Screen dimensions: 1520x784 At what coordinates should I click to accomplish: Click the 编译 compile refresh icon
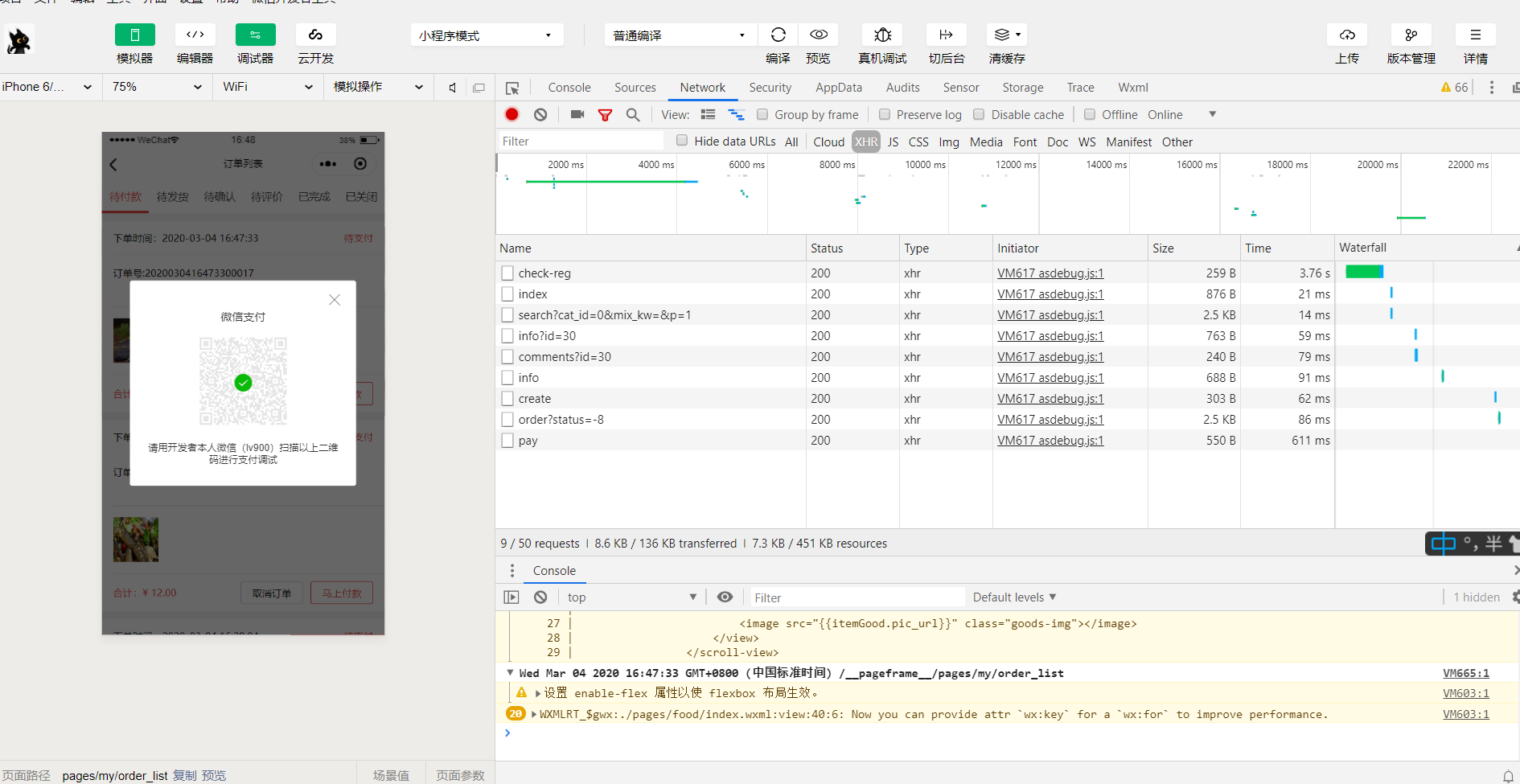[778, 35]
